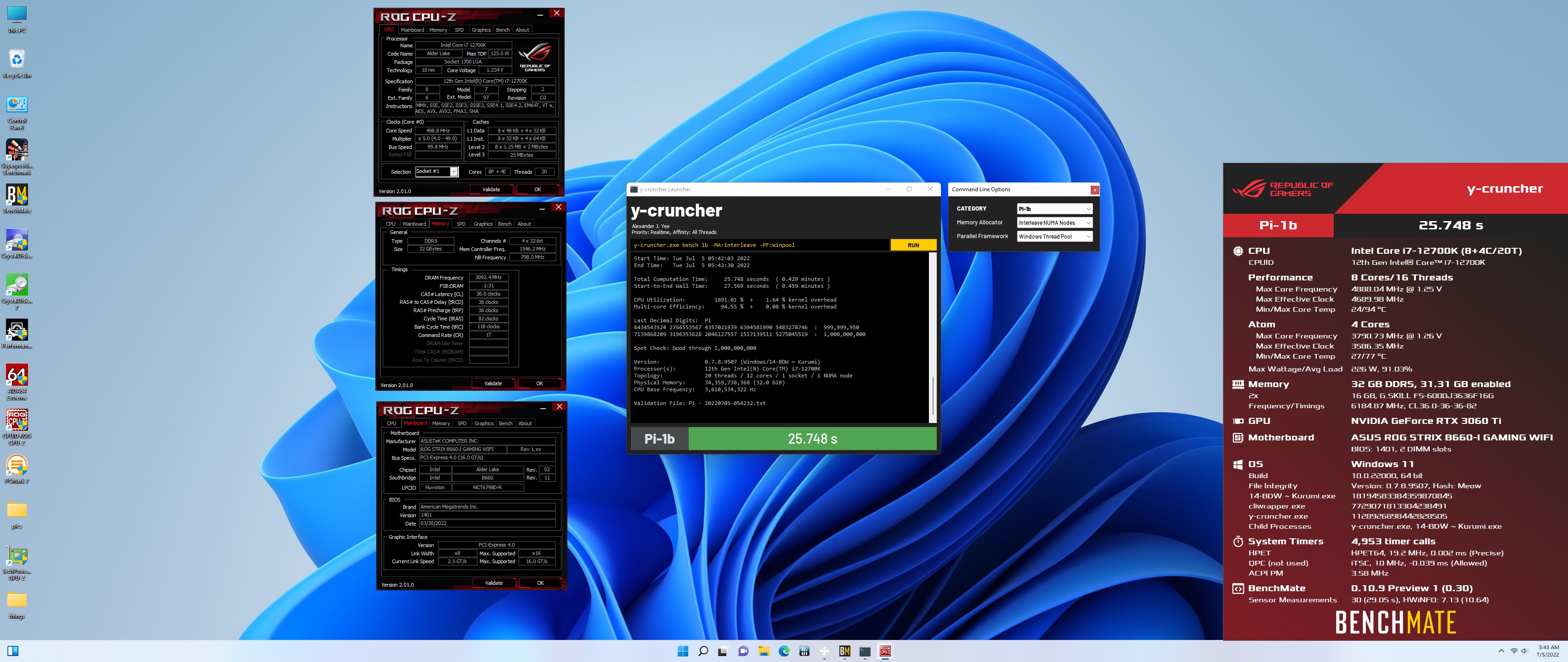Click ROG CPU-Z taskbar icon
This screenshot has width=1568, height=662.
885,651
